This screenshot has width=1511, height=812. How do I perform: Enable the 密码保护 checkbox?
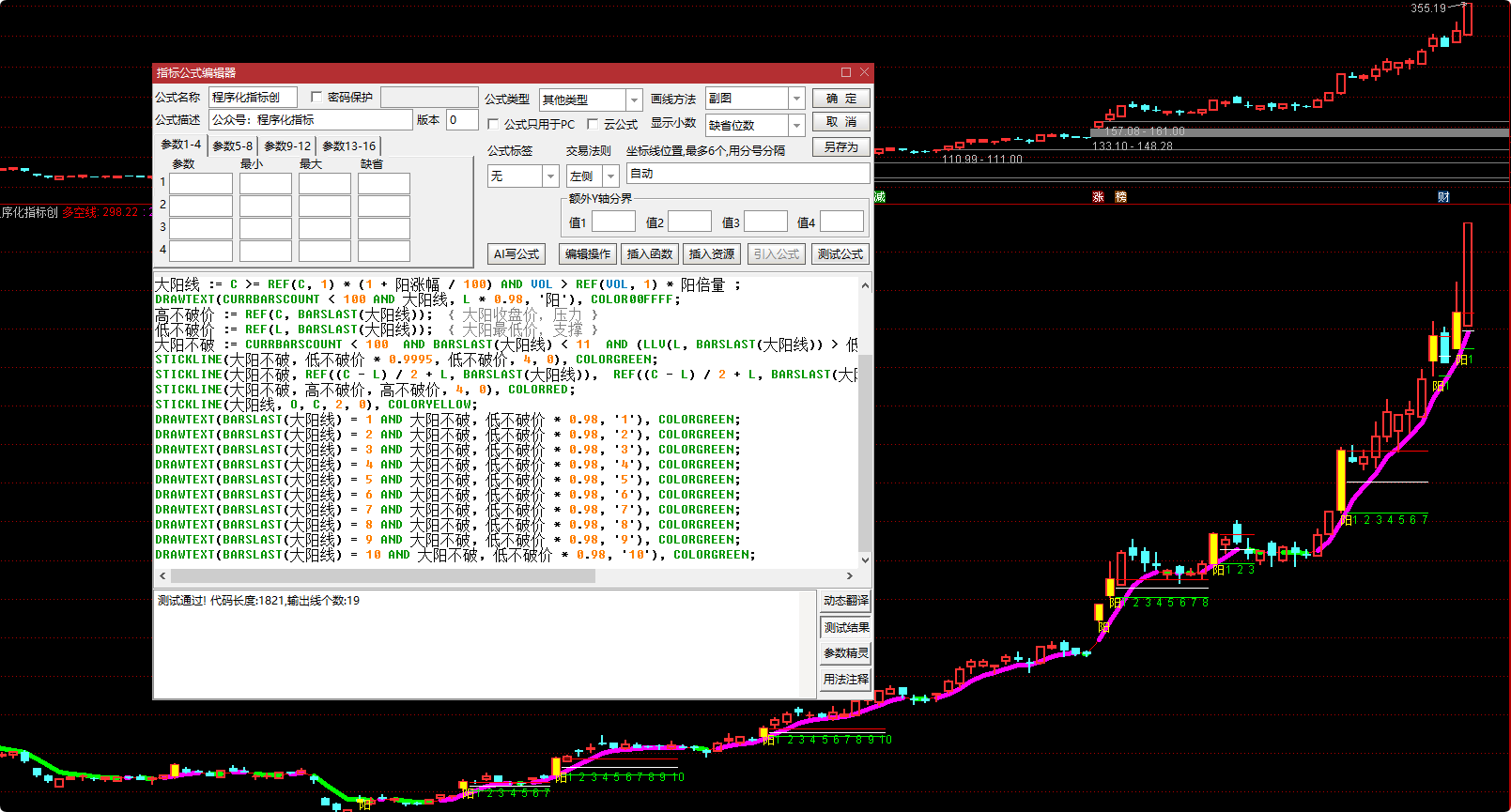316,97
